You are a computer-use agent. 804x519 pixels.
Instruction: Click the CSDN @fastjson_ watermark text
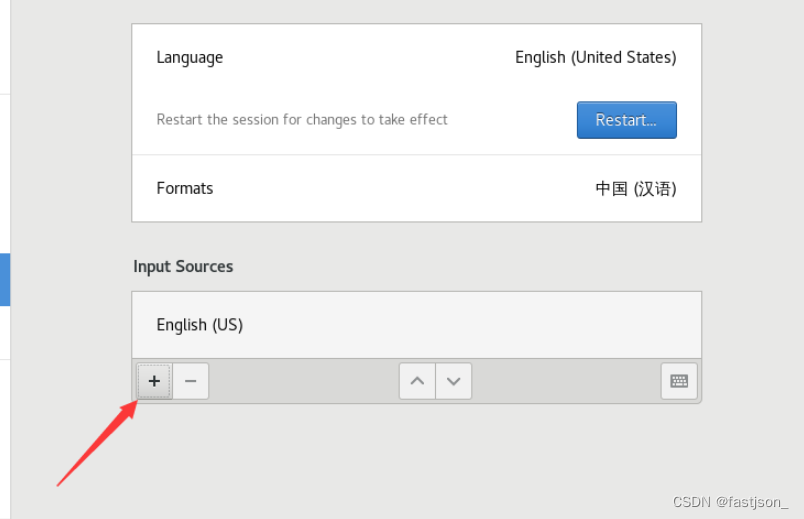tap(730, 501)
